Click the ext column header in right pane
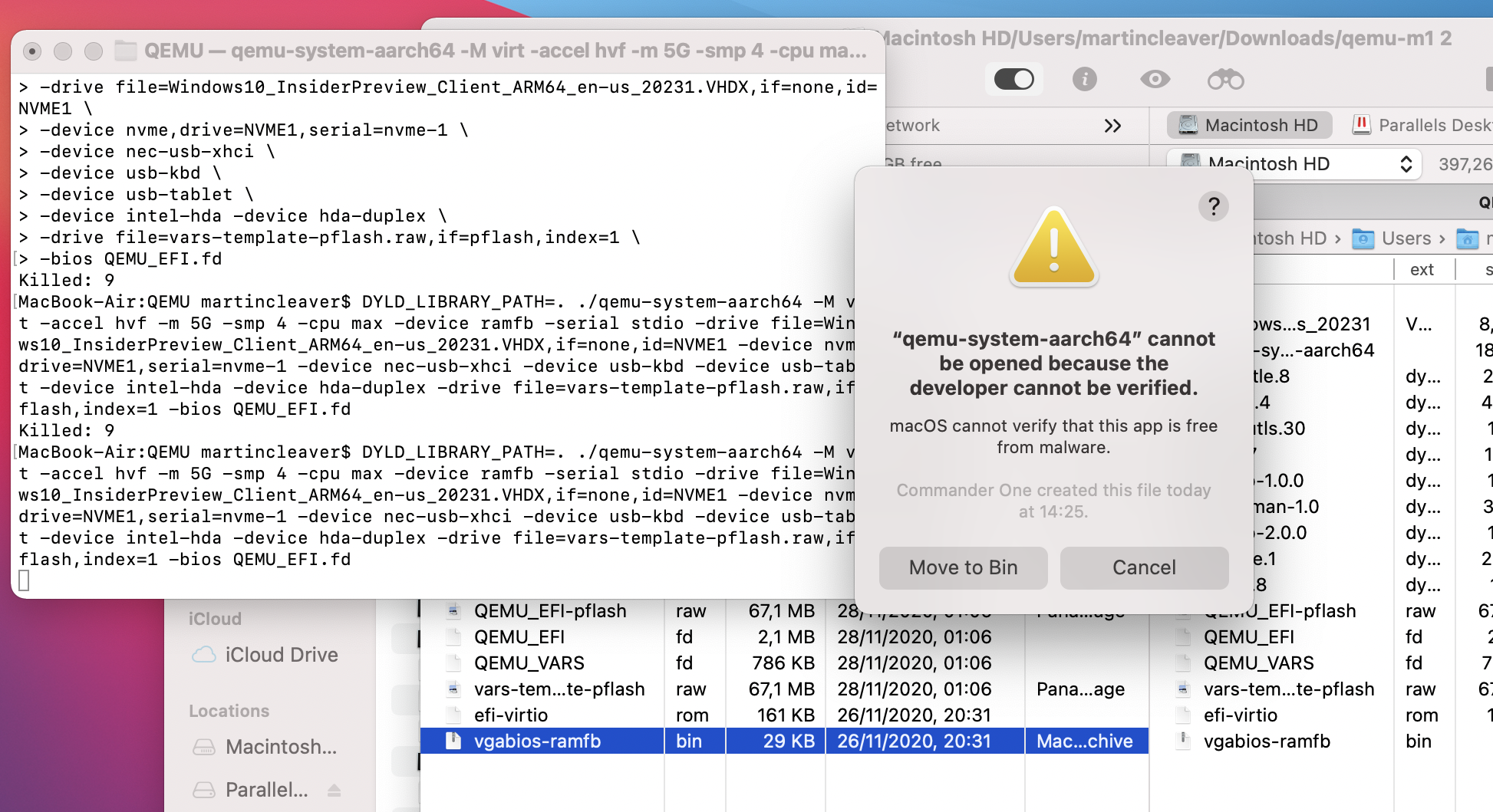This screenshot has width=1493, height=812. point(1422,270)
